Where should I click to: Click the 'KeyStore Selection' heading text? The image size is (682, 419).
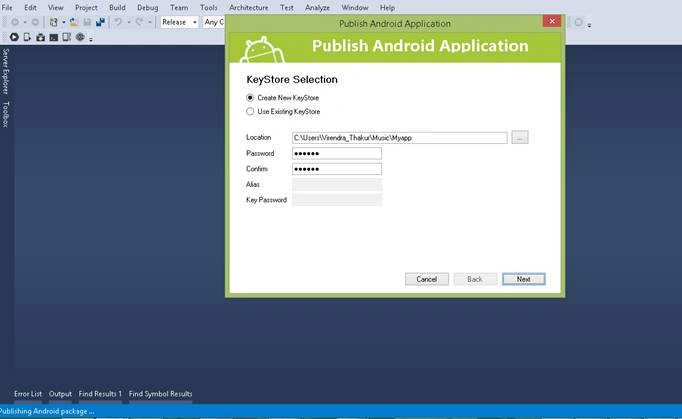292,80
